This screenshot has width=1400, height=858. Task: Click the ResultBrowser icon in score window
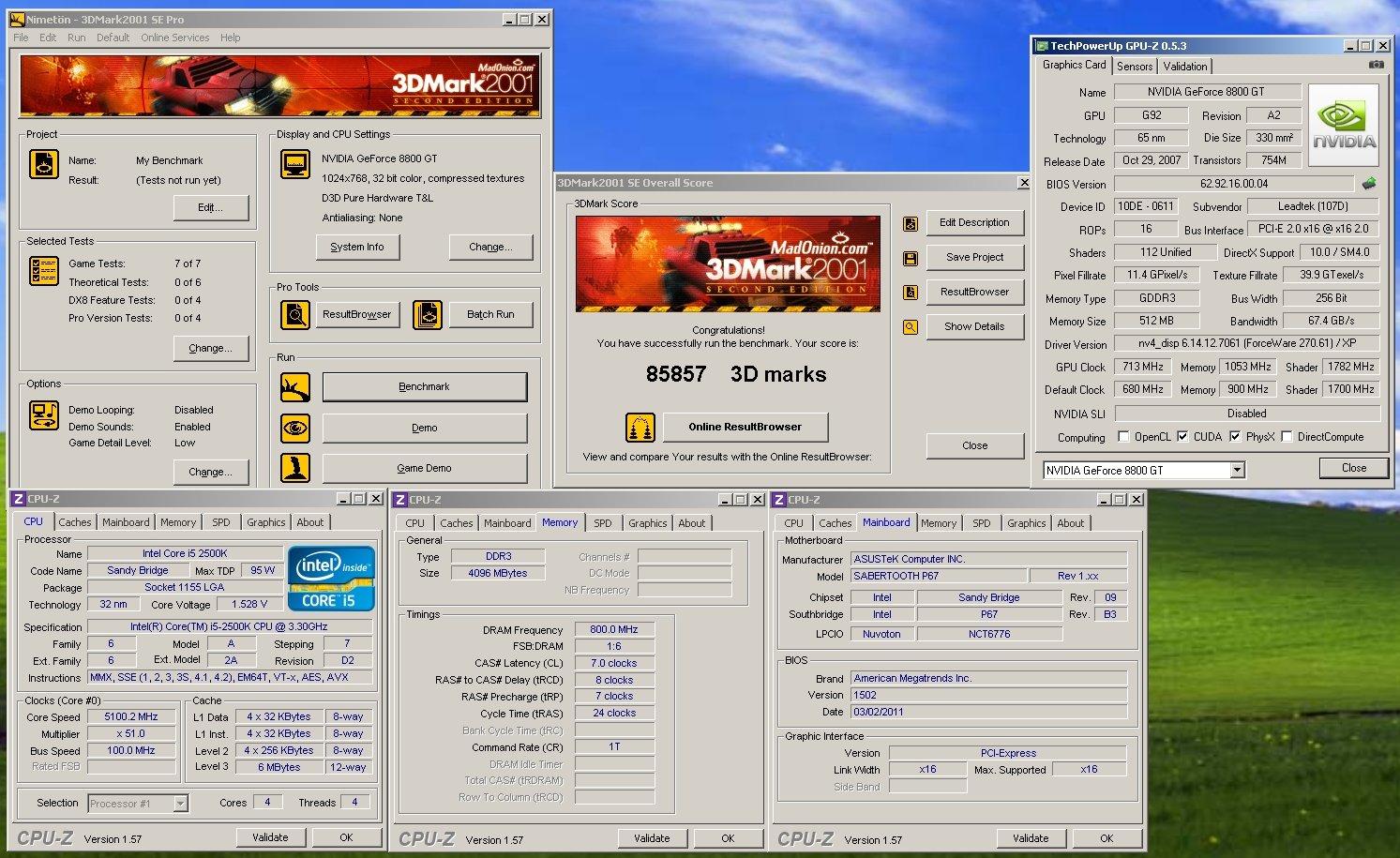point(910,293)
